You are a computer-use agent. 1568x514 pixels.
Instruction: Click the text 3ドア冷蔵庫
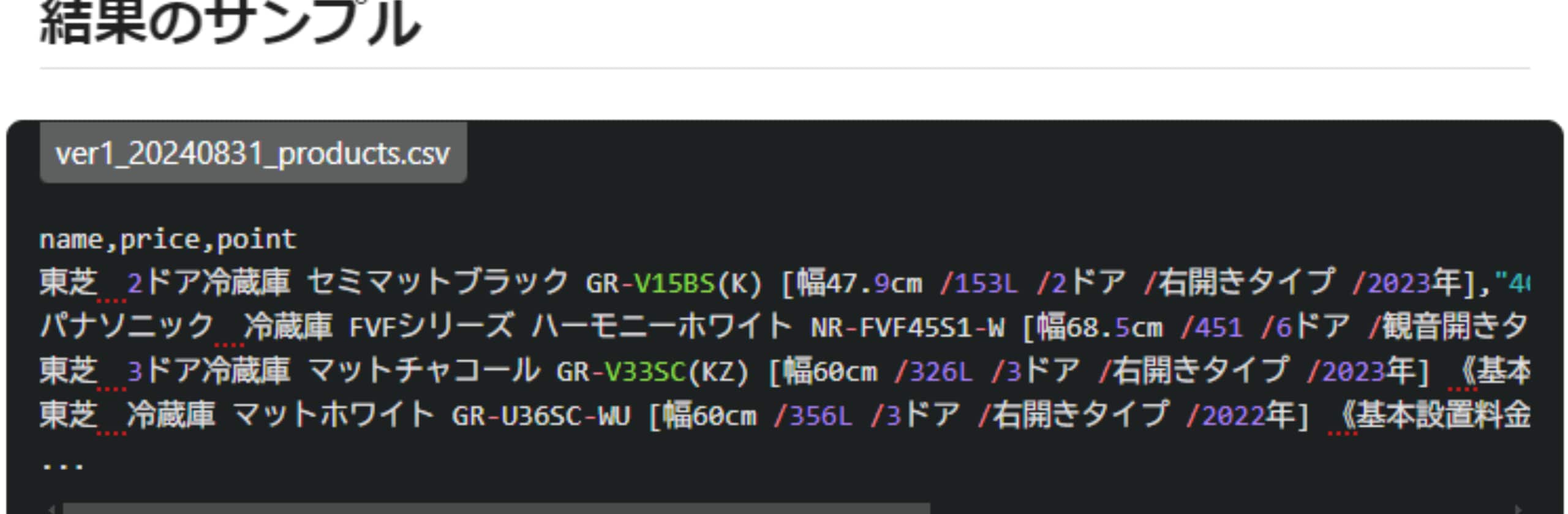(x=208, y=371)
